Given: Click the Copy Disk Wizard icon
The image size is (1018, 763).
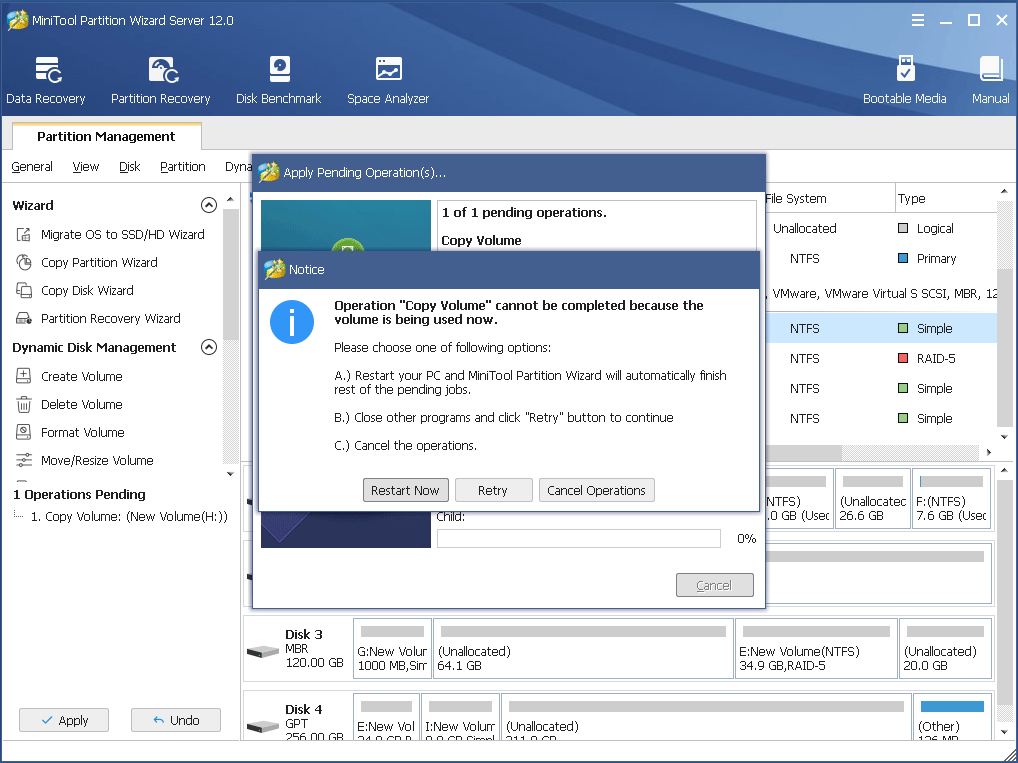Looking at the screenshot, I should [x=24, y=290].
